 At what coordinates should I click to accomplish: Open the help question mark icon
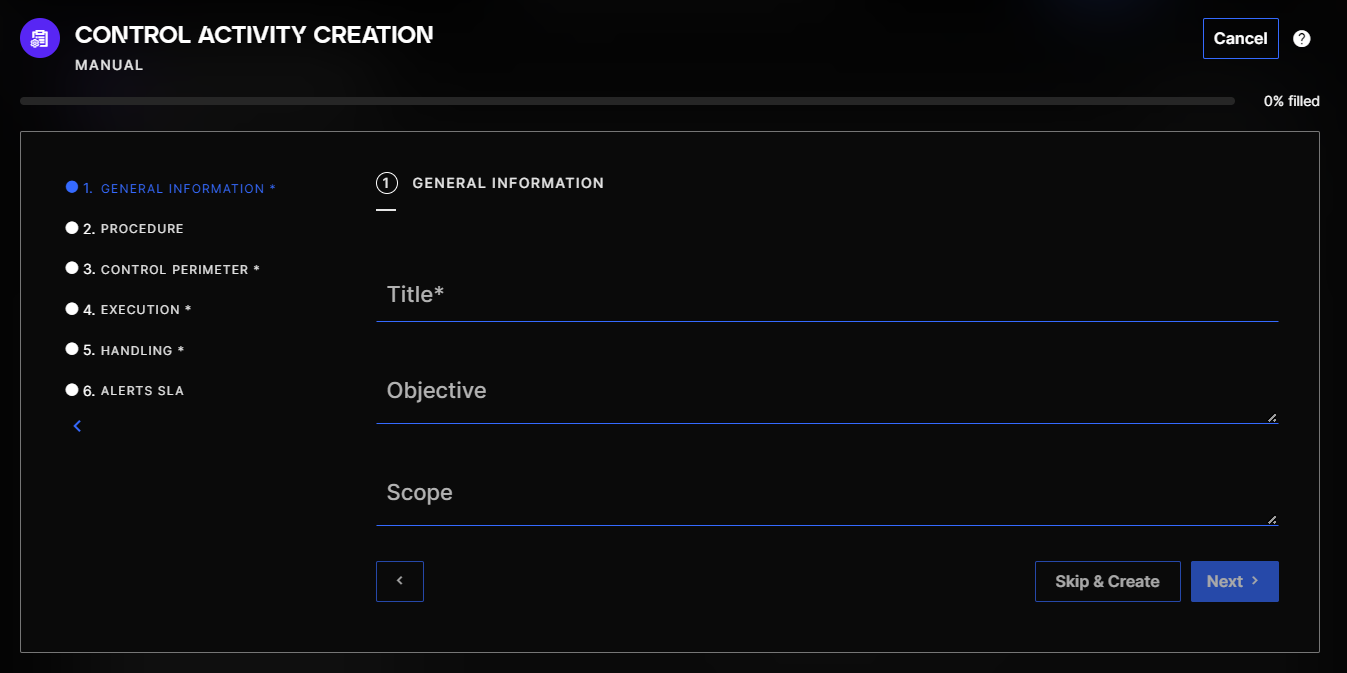[x=1301, y=39]
